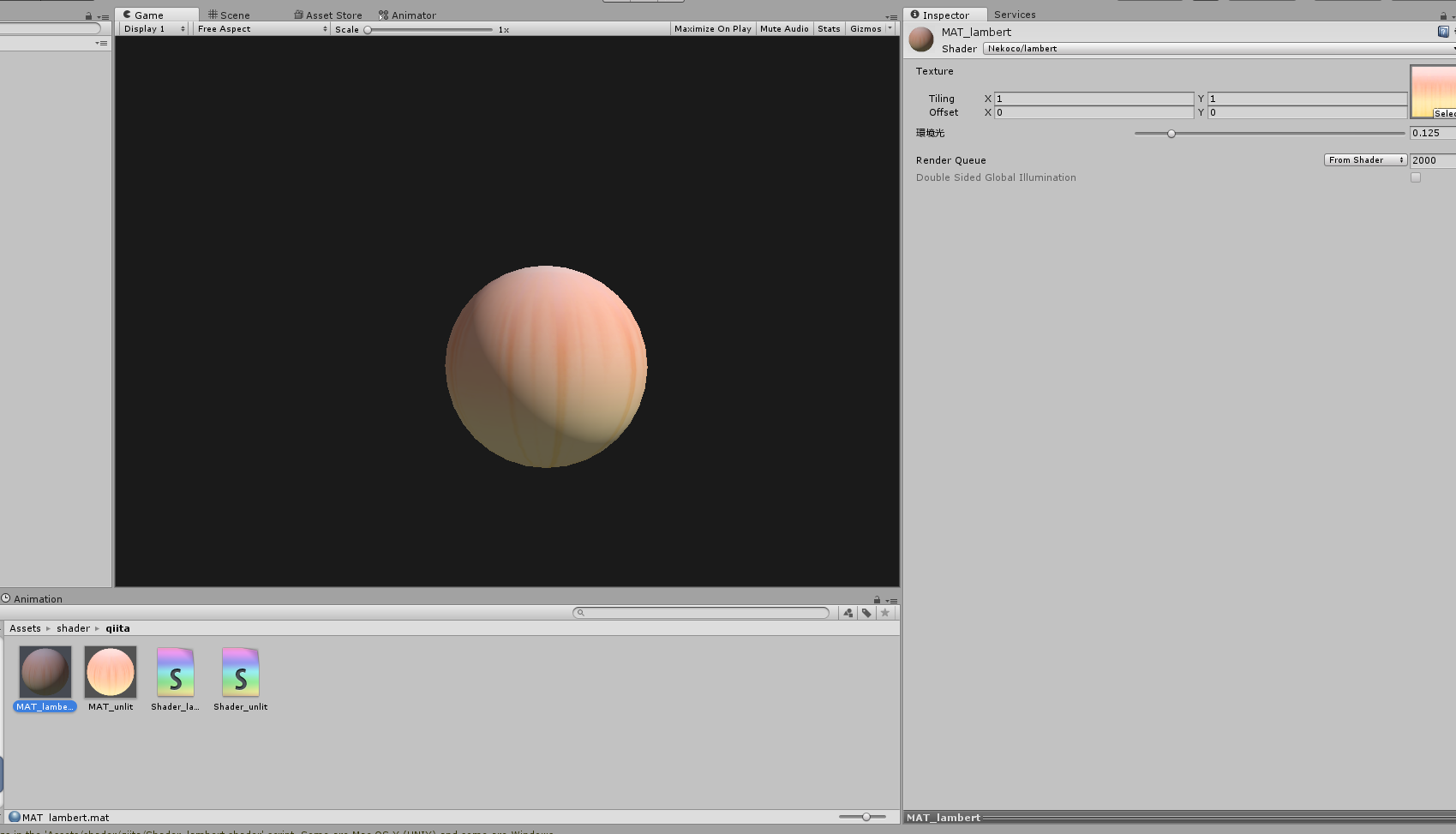Image resolution: width=1456 pixels, height=834 pixels.
Task: Open the shader help reference icon
Action: [1443, 31]
